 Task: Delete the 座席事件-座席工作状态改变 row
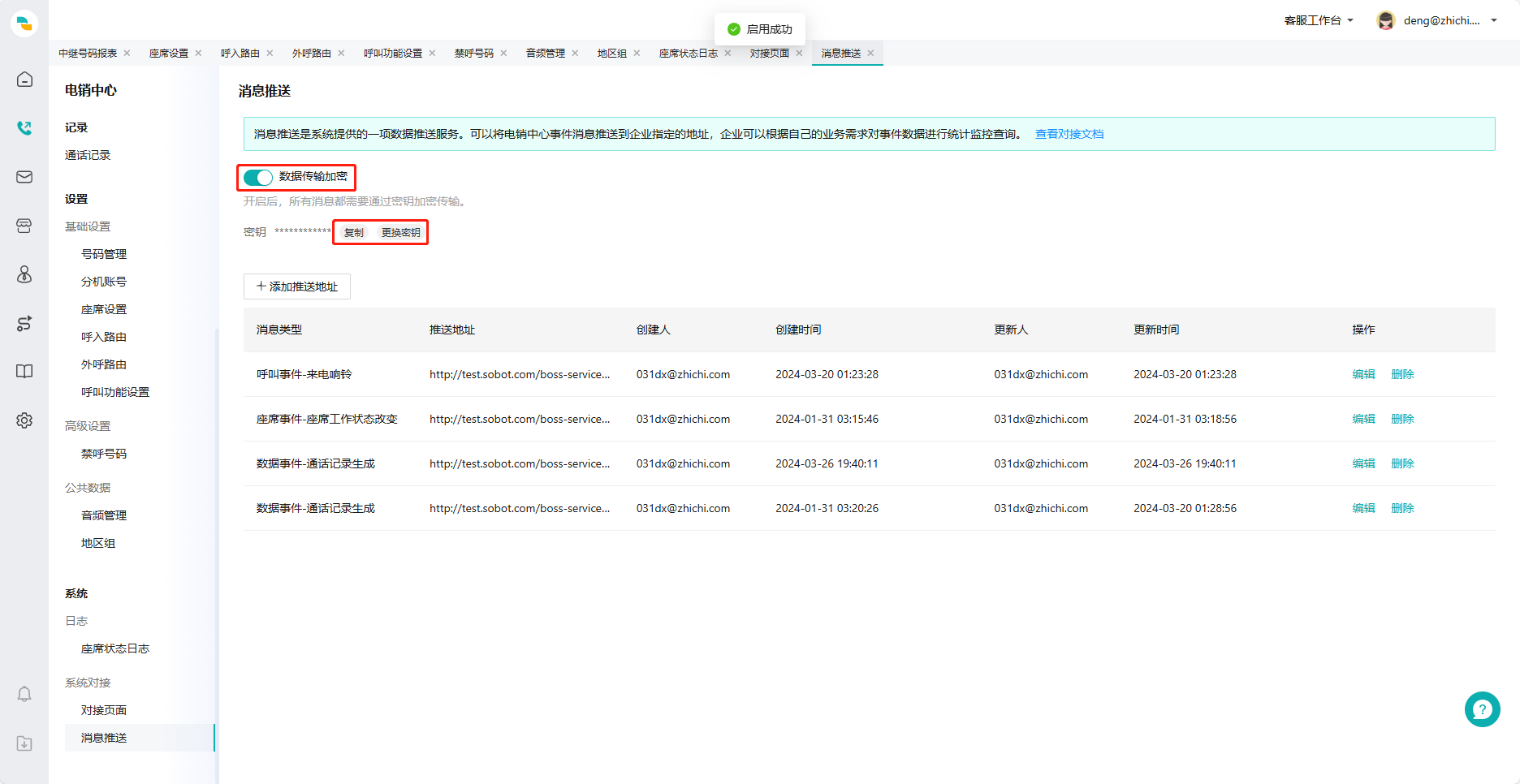(1402, 419)
